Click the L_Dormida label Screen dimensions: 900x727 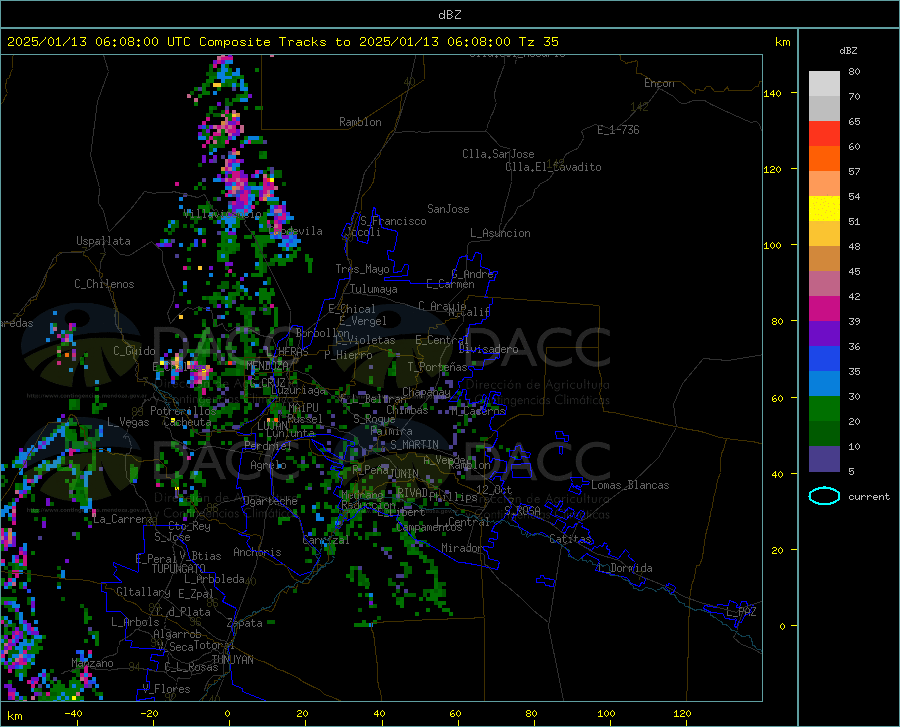624,568
